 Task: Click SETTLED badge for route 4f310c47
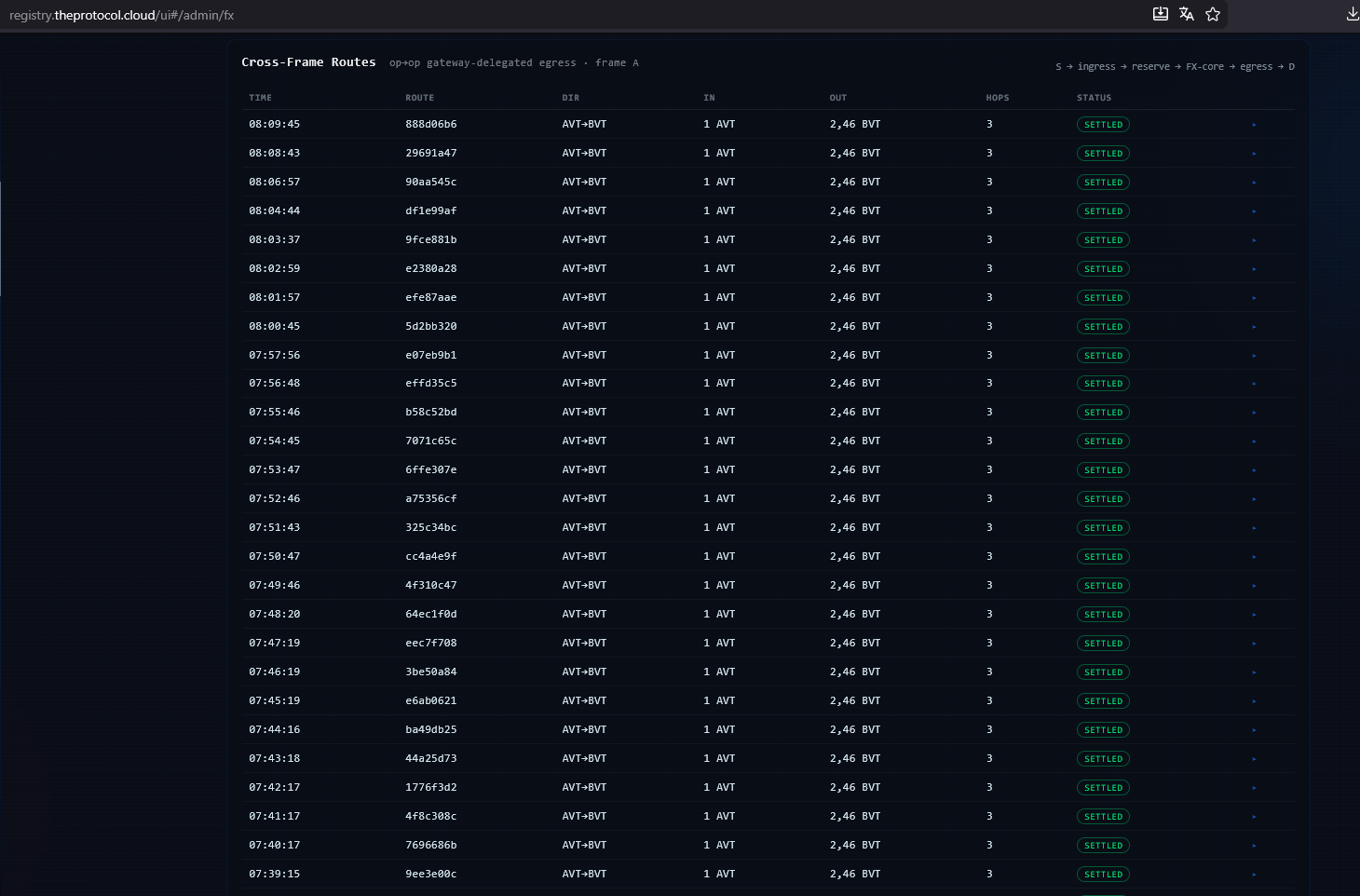coord(1103,586)
